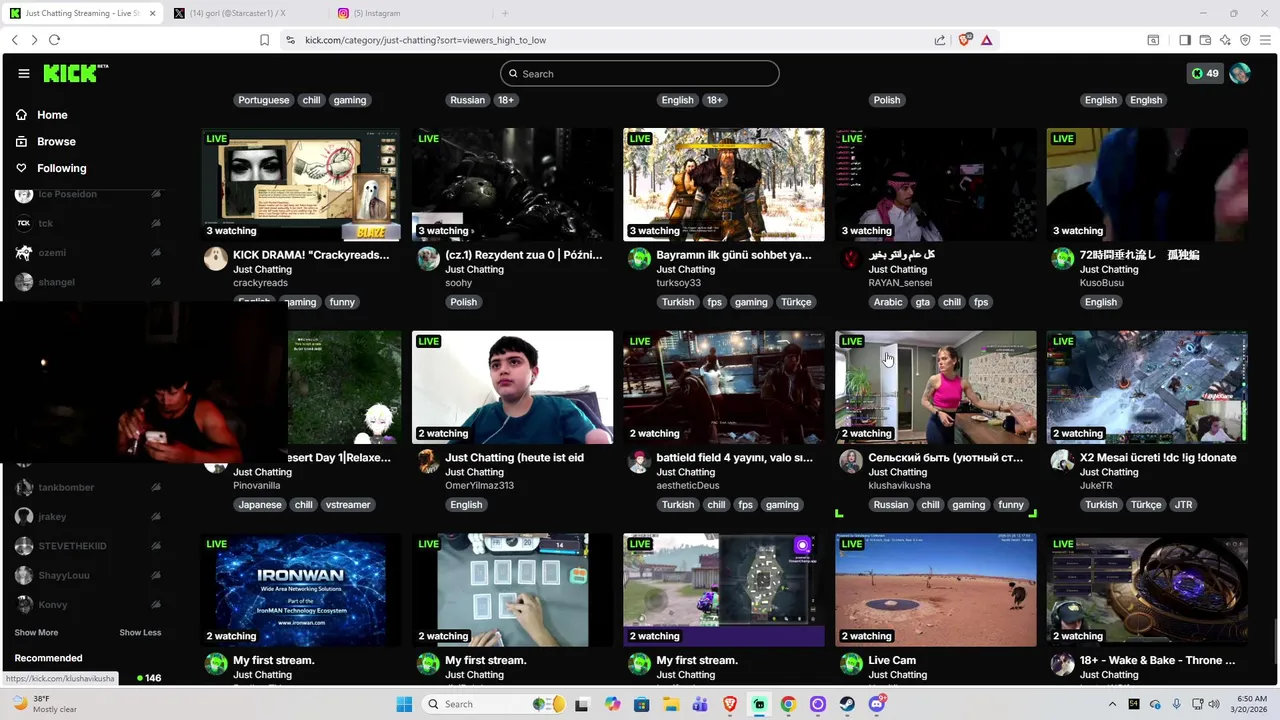Screen dimensions: 1280x720
Task: Click the JTR tag under JukeTR
Action: (x=1183, y=505)
